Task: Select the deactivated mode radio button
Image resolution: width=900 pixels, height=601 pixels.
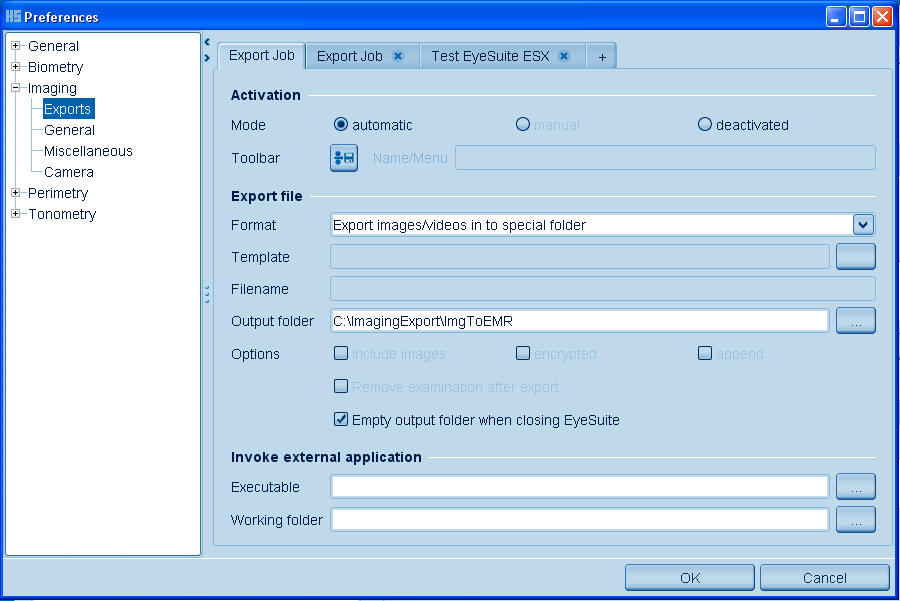Action: (705, 125)
